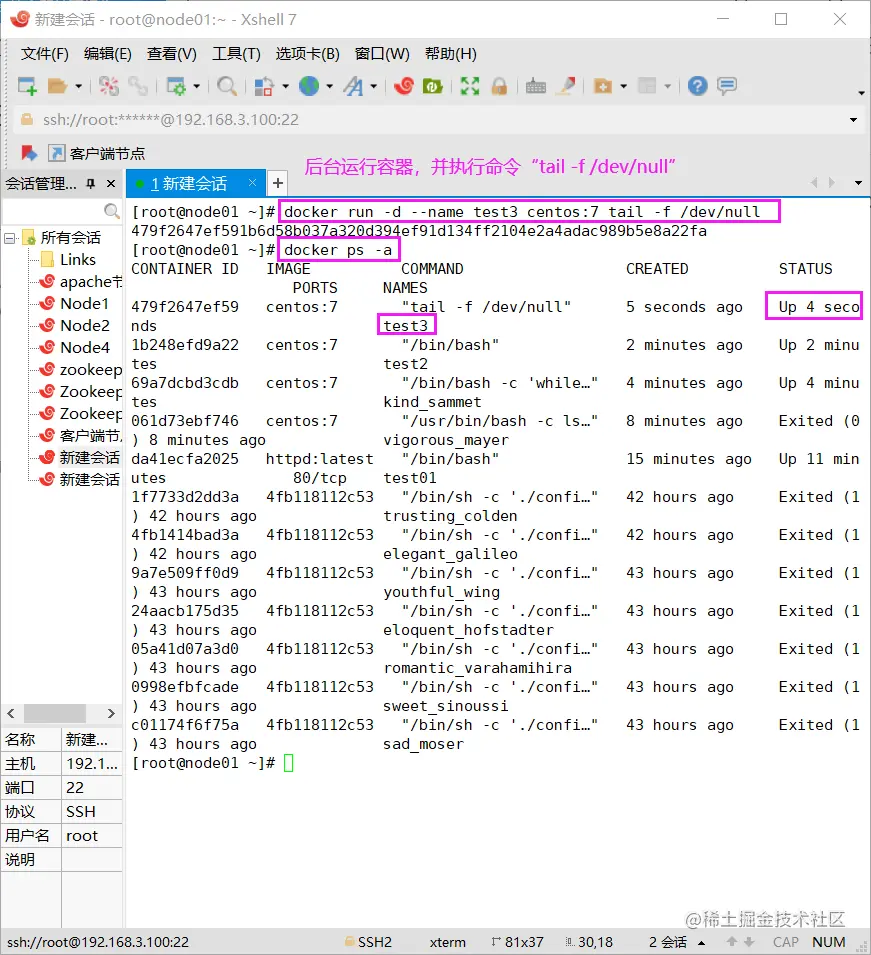Click the 主机 value 192.1...
The image size is (871, 955).
[92, 763]
